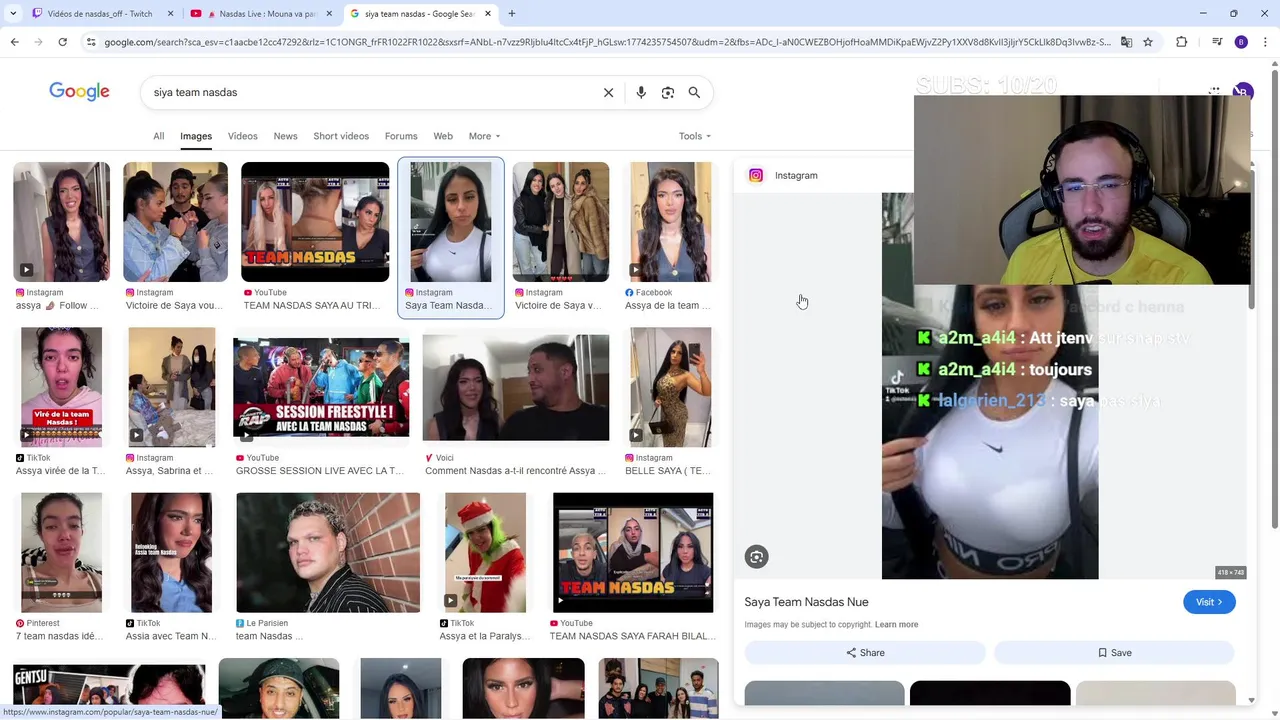Click the browser address bar URL
The image size is (1280, 720).
607,42
